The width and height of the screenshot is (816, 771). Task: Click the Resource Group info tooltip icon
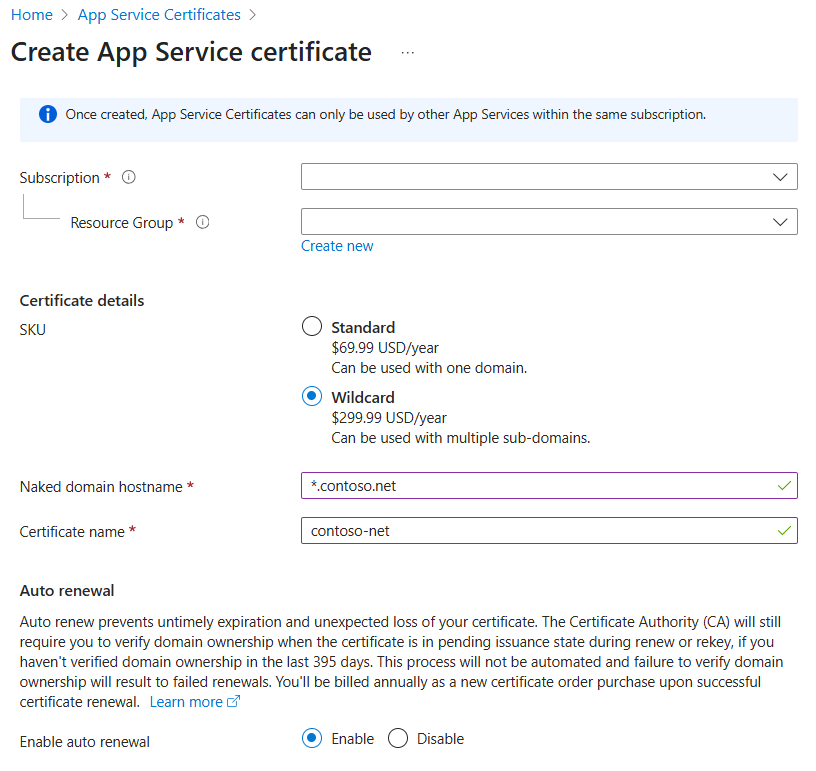[203, 222]
